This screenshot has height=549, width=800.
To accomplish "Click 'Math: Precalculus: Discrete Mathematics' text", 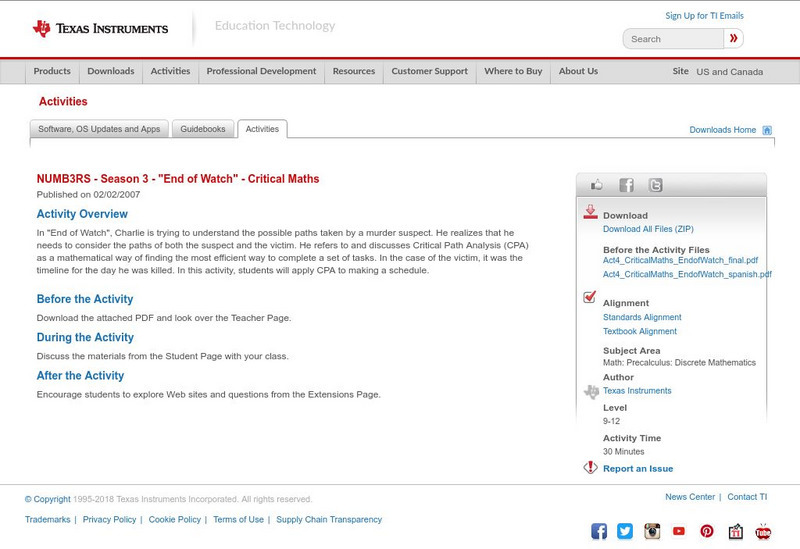I will (679, 363).
